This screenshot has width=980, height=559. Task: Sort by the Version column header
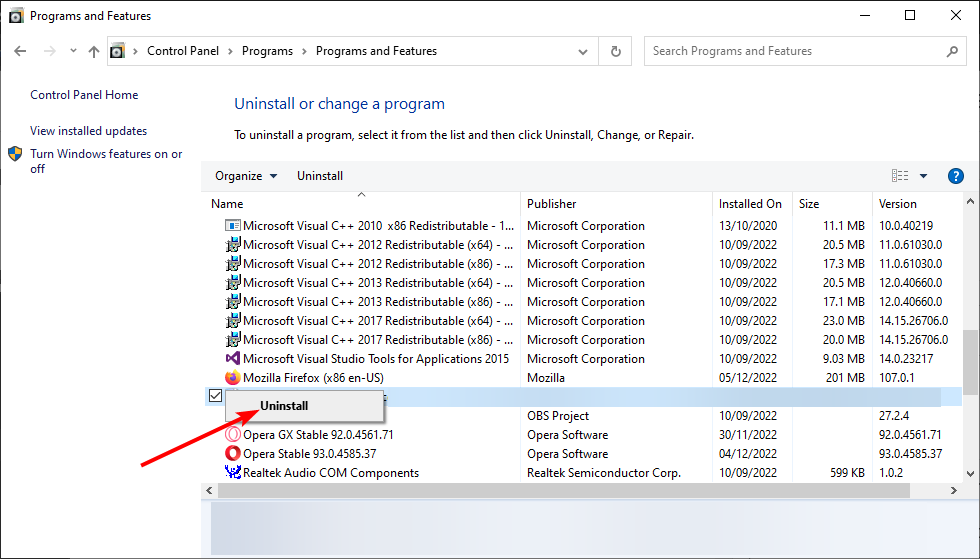pos(898,204)
